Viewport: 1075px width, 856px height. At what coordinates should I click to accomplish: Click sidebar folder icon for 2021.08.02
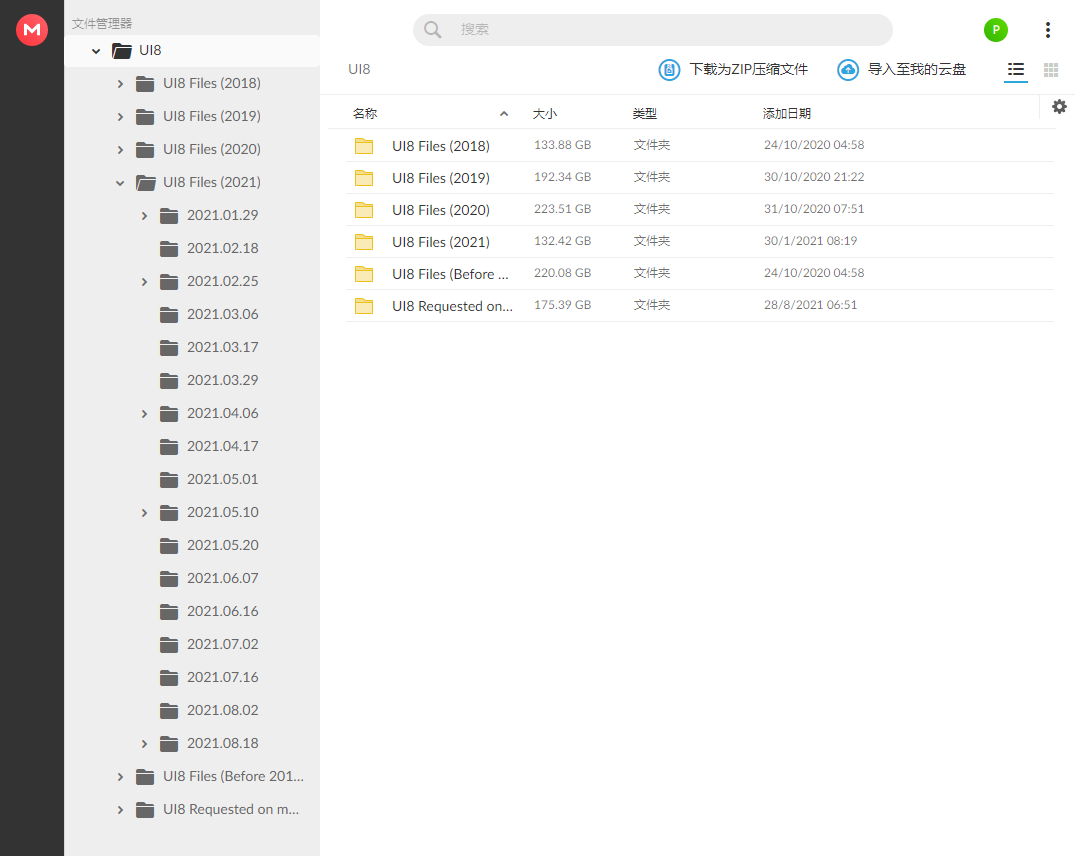click(x=169, y=711)
